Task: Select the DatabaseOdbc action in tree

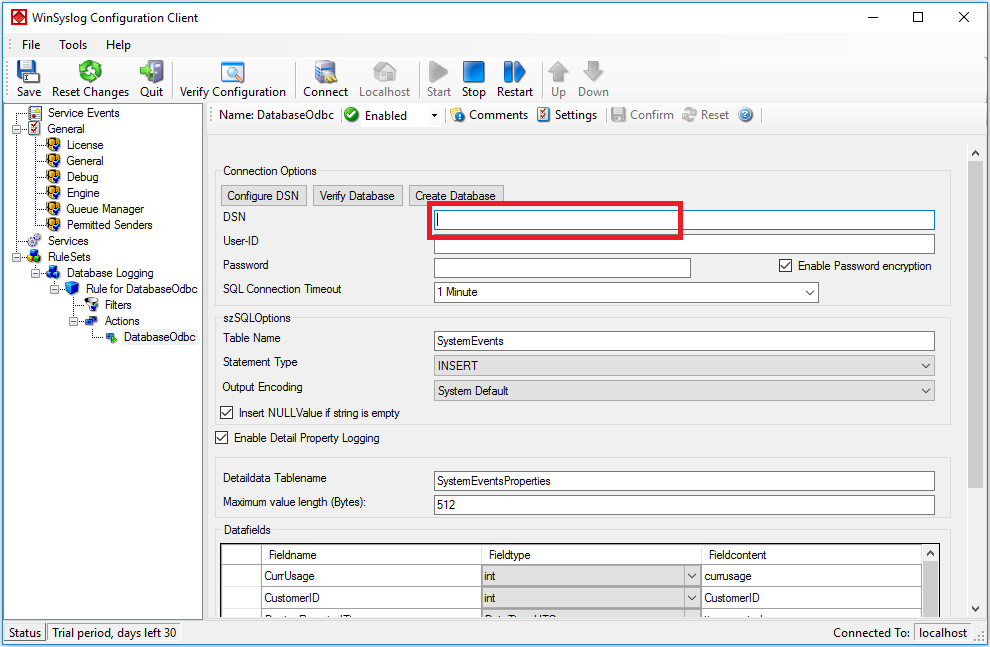Action: click(159, 337)
